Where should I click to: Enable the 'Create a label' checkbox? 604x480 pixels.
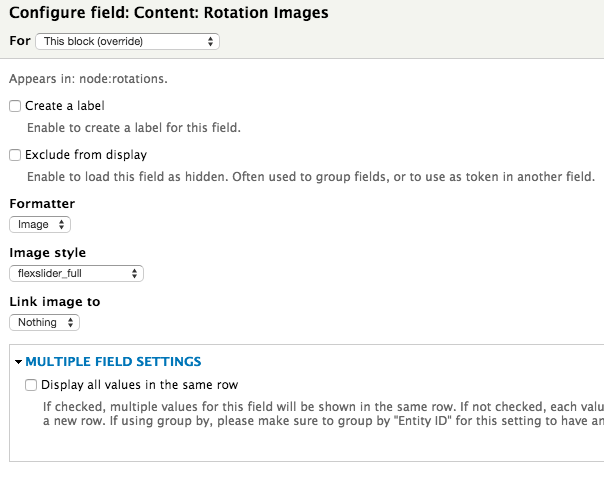[x=15, y=105]
